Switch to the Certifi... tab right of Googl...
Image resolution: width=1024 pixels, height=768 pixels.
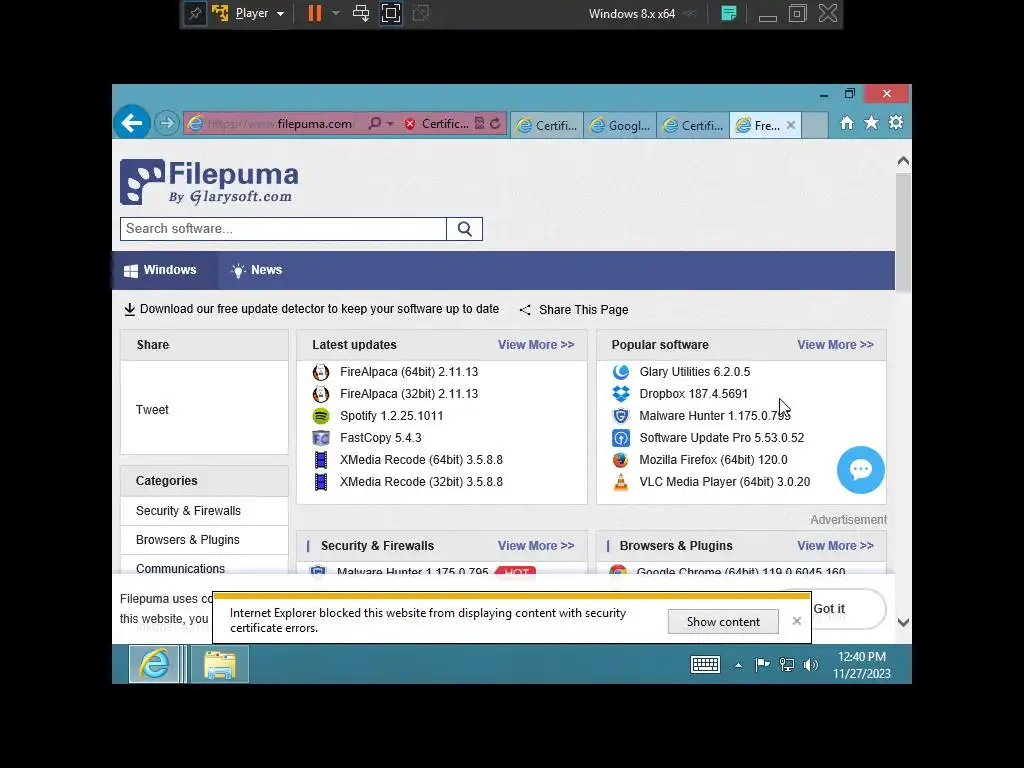point(693,125)
